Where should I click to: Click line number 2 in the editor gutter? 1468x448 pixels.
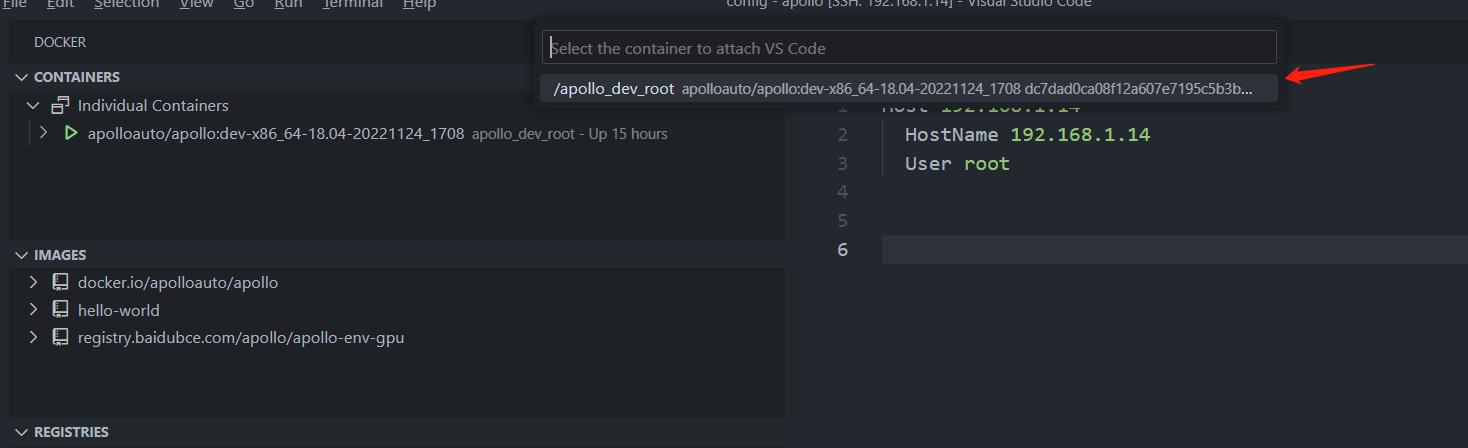pyautogui.click(x=843, y=134)
